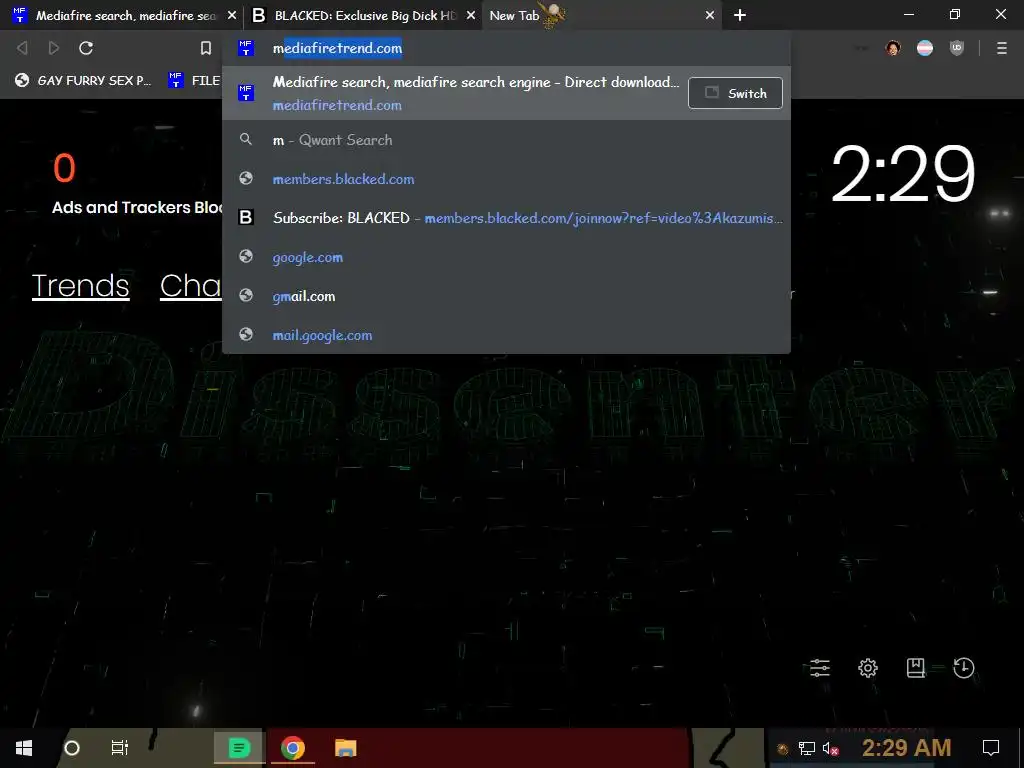Open the FILE bookmark in bookmarks bar
Viewport: 1024px width, 768px height.
click(194, 80)
